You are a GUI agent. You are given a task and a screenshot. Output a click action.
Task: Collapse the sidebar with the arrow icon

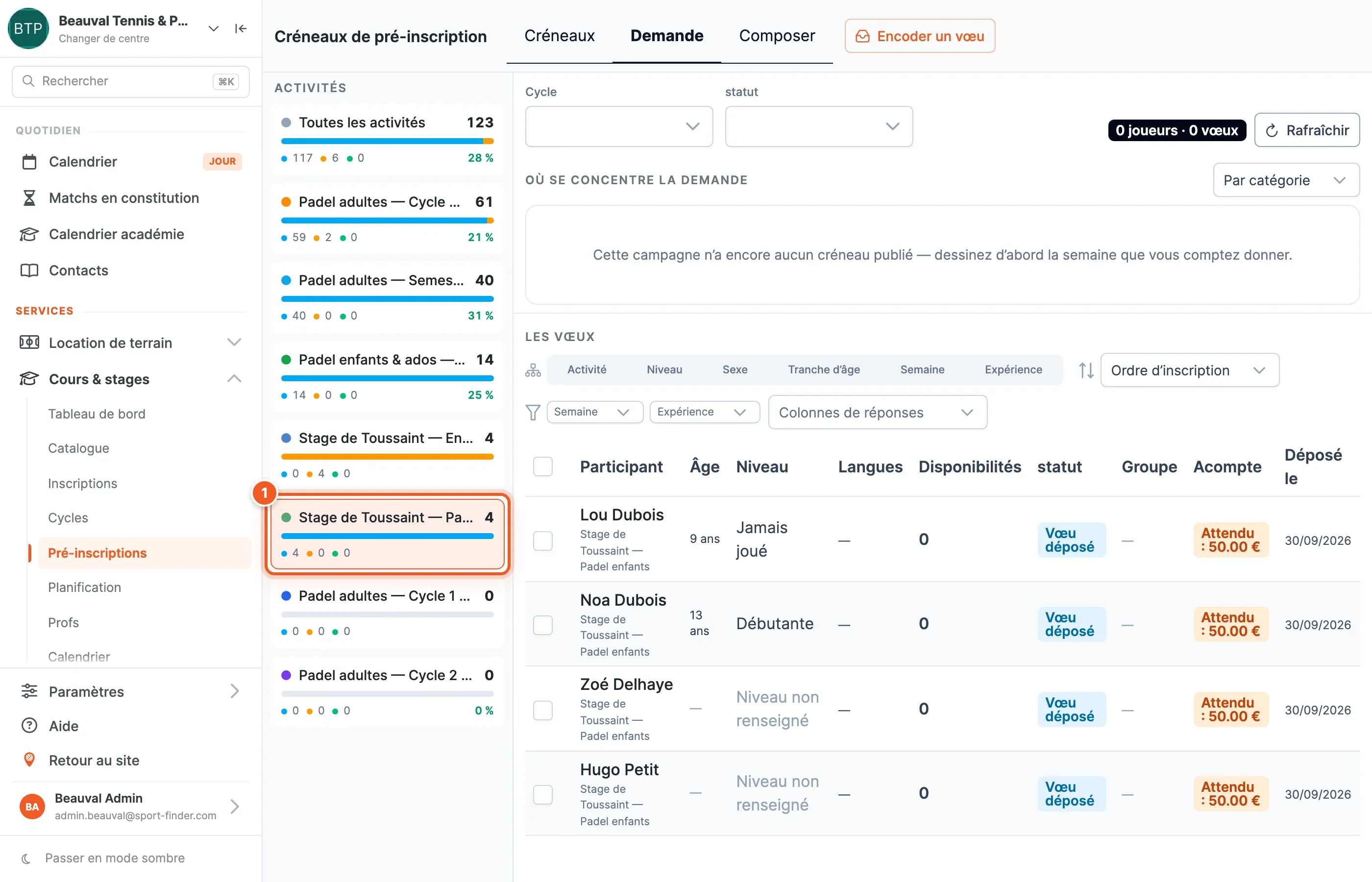[241, 28]
